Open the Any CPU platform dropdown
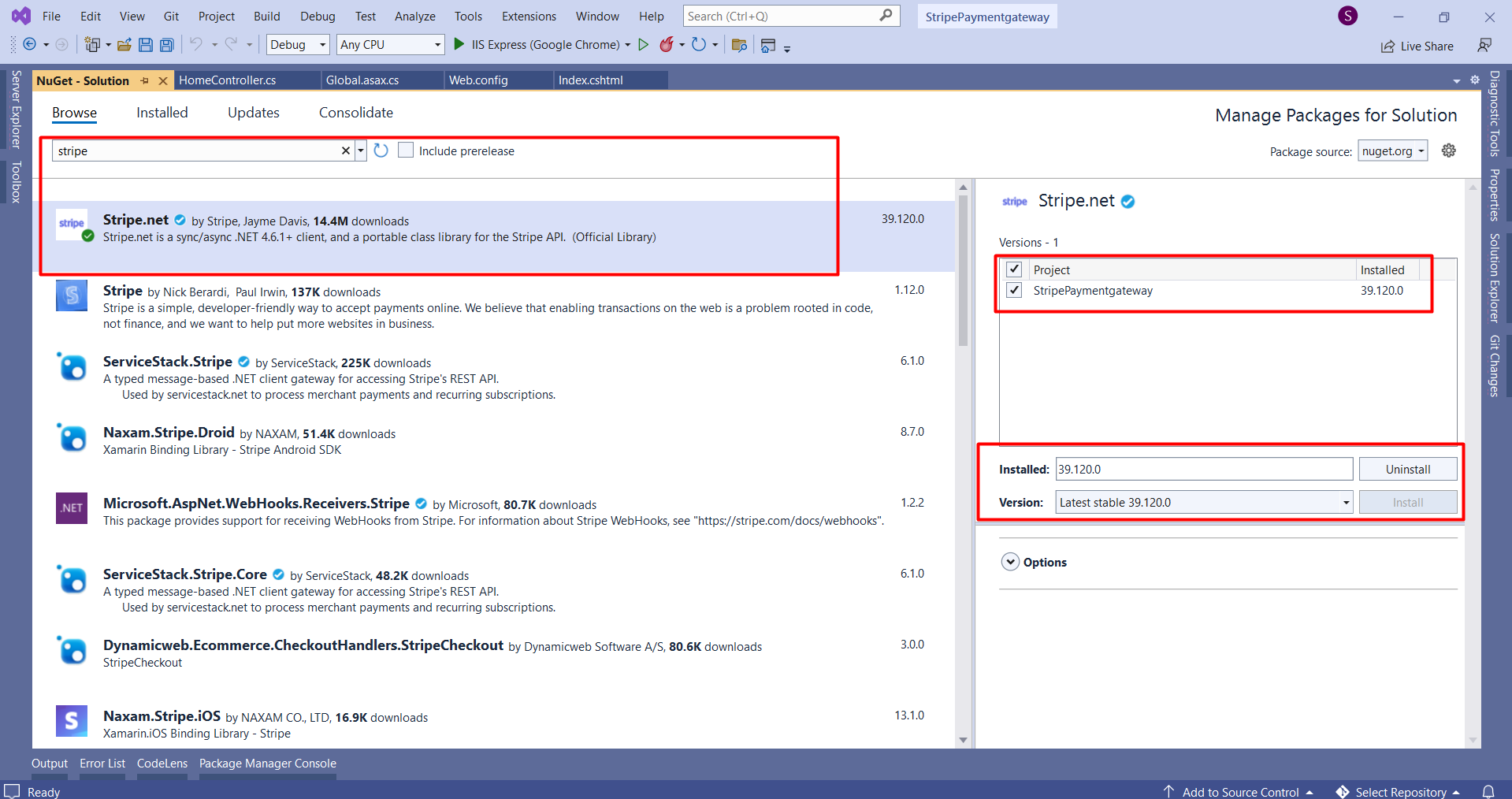1512x799 pixels. (391, 45)
